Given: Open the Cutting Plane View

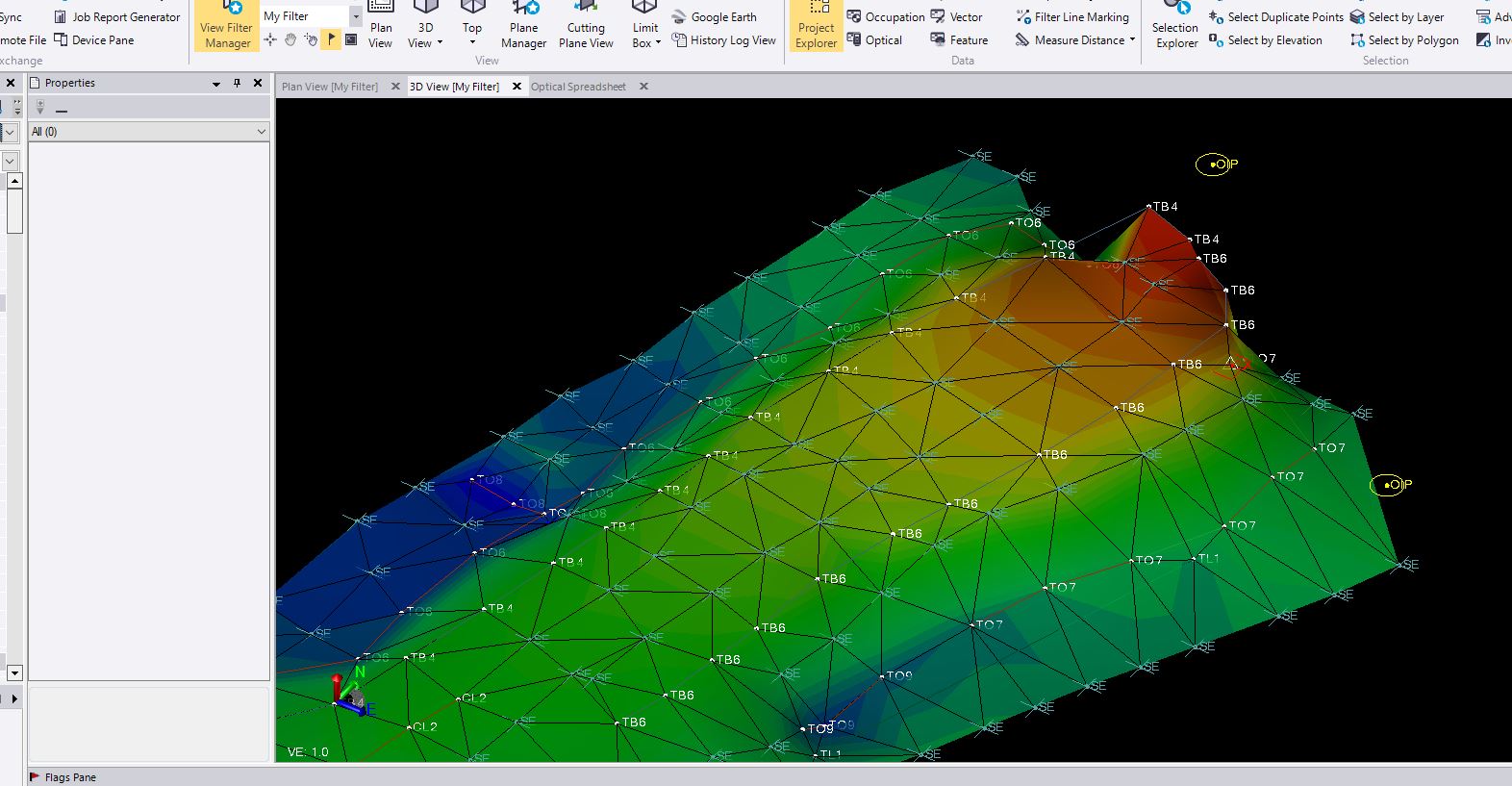Looking at the screenshot, I should [586, 26].
